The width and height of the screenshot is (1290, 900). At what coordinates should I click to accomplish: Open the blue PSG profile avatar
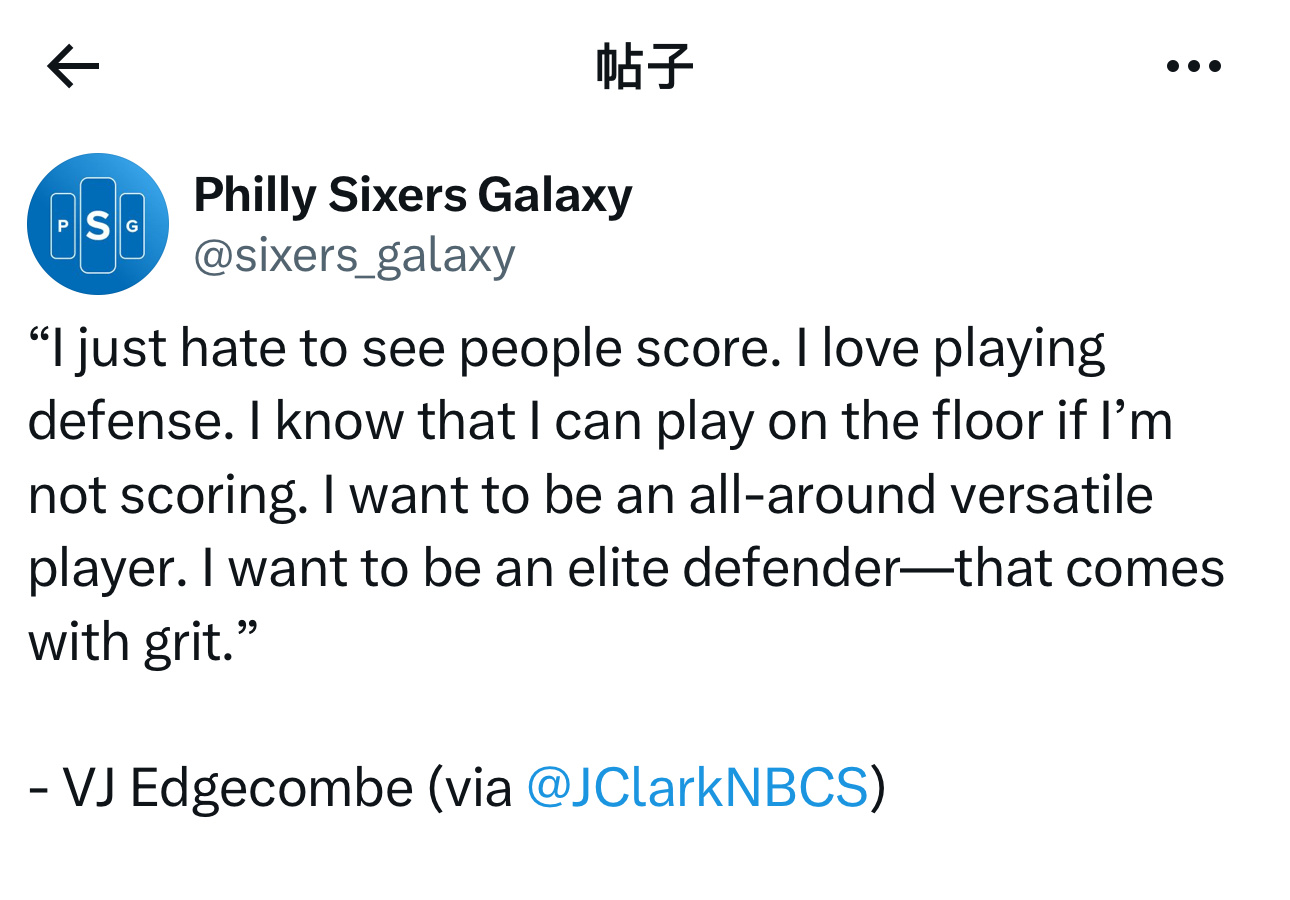tap(98, 224)
